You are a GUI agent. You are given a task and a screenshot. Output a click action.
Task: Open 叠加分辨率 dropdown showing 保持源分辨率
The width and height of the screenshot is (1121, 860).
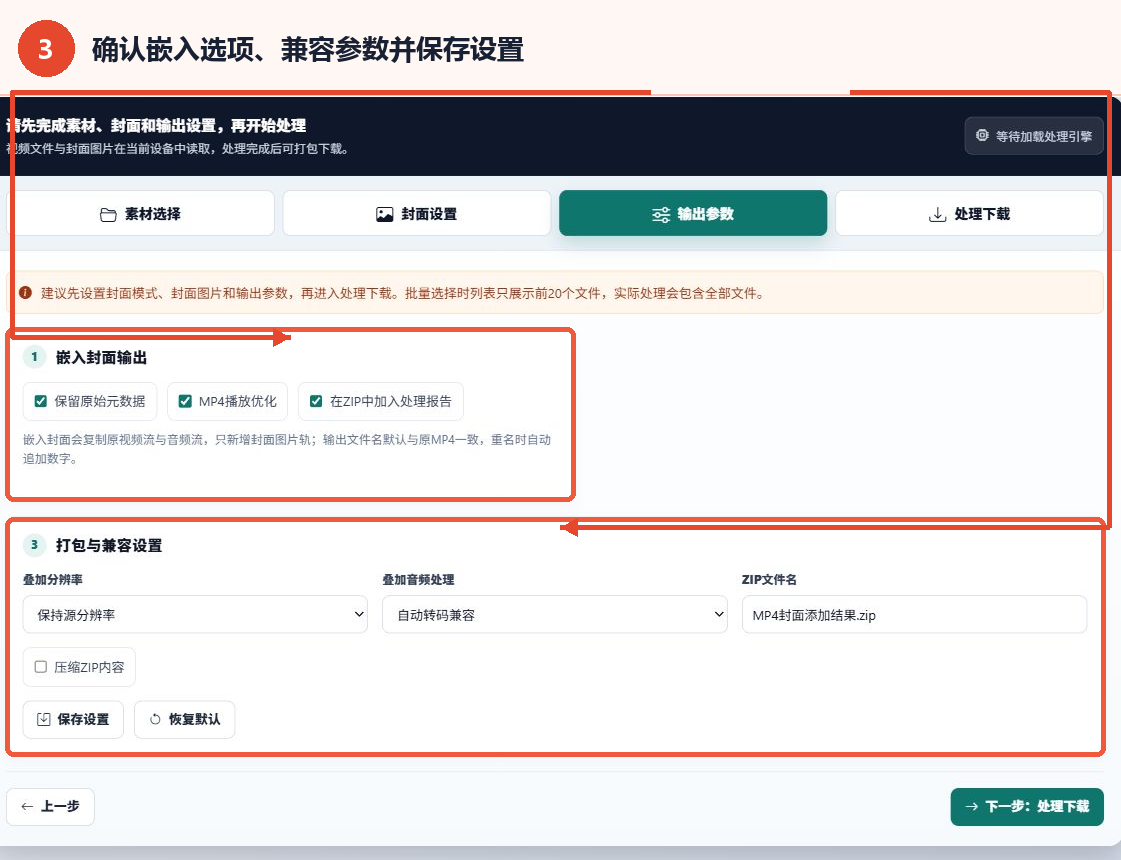195,614
